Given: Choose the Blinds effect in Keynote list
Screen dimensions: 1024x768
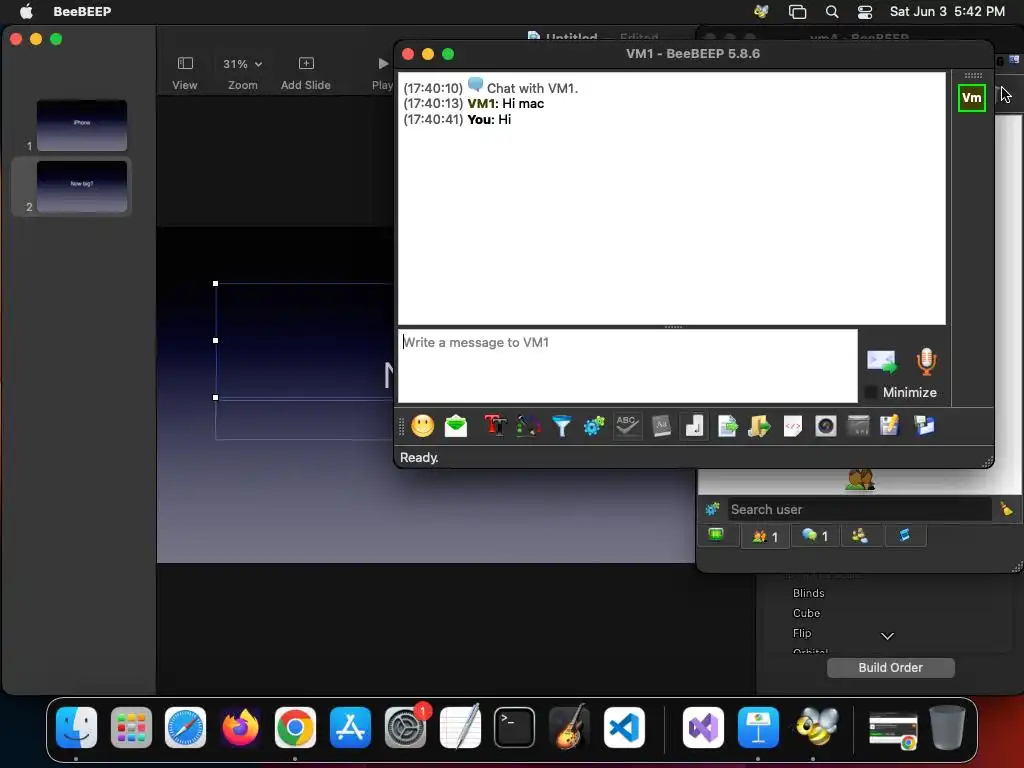Looking at the screenshot, I should pos(808,593).
